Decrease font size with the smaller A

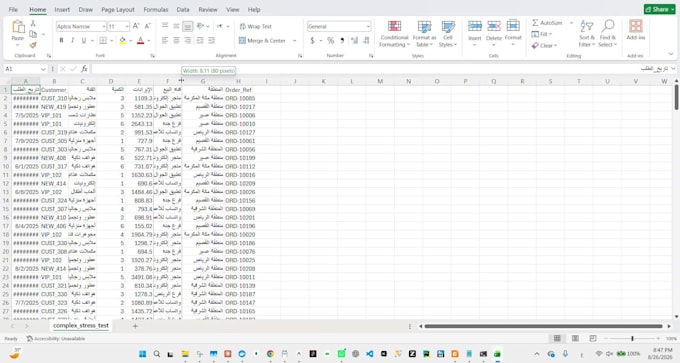[147, 26]
